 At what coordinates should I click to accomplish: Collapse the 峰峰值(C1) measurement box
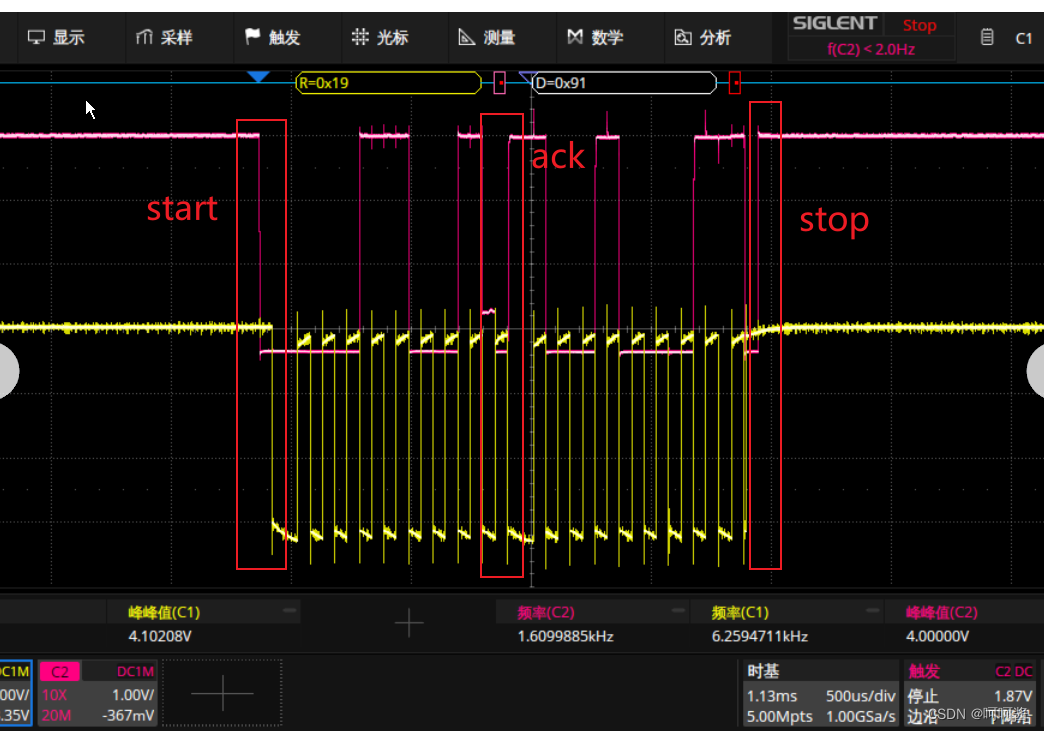[290, 610]
